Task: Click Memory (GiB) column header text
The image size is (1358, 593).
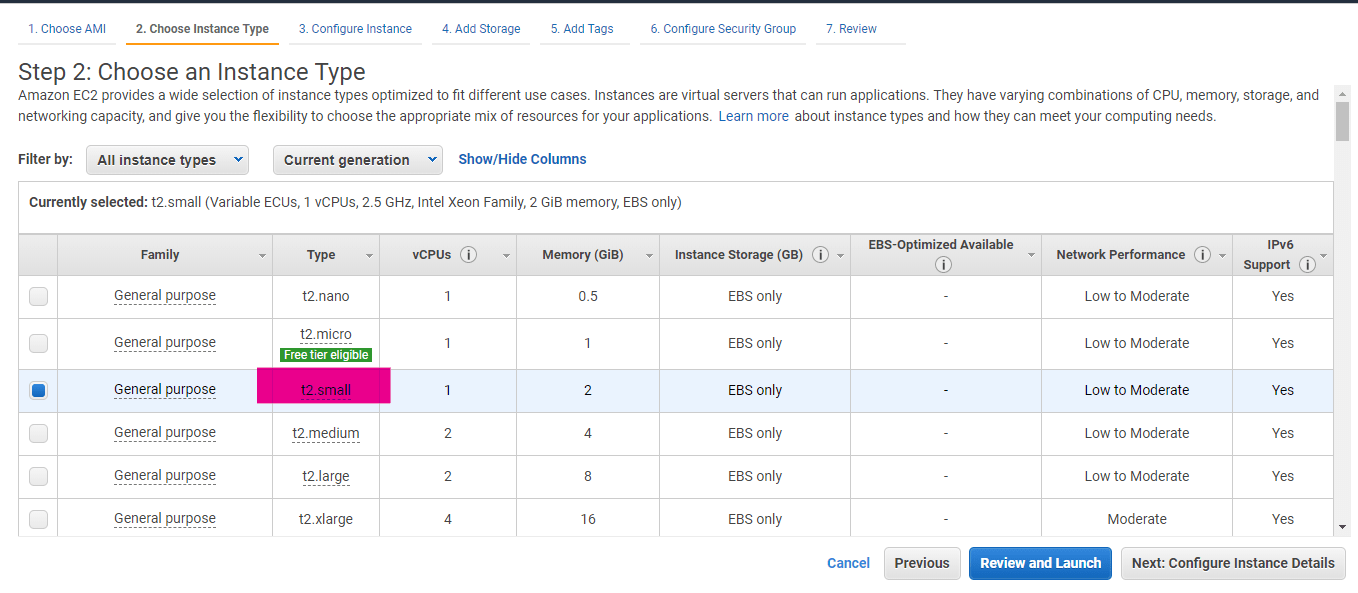Action: (583, 255)
